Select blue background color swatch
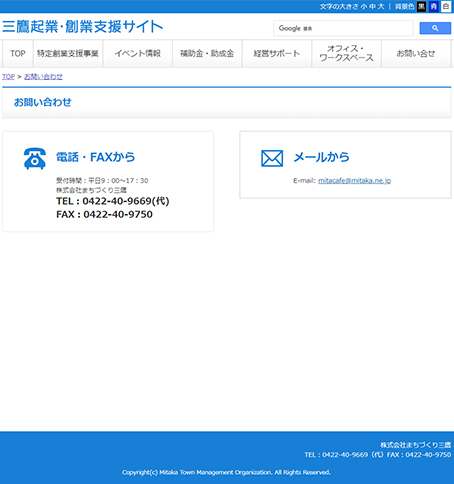 click(434, 6)
